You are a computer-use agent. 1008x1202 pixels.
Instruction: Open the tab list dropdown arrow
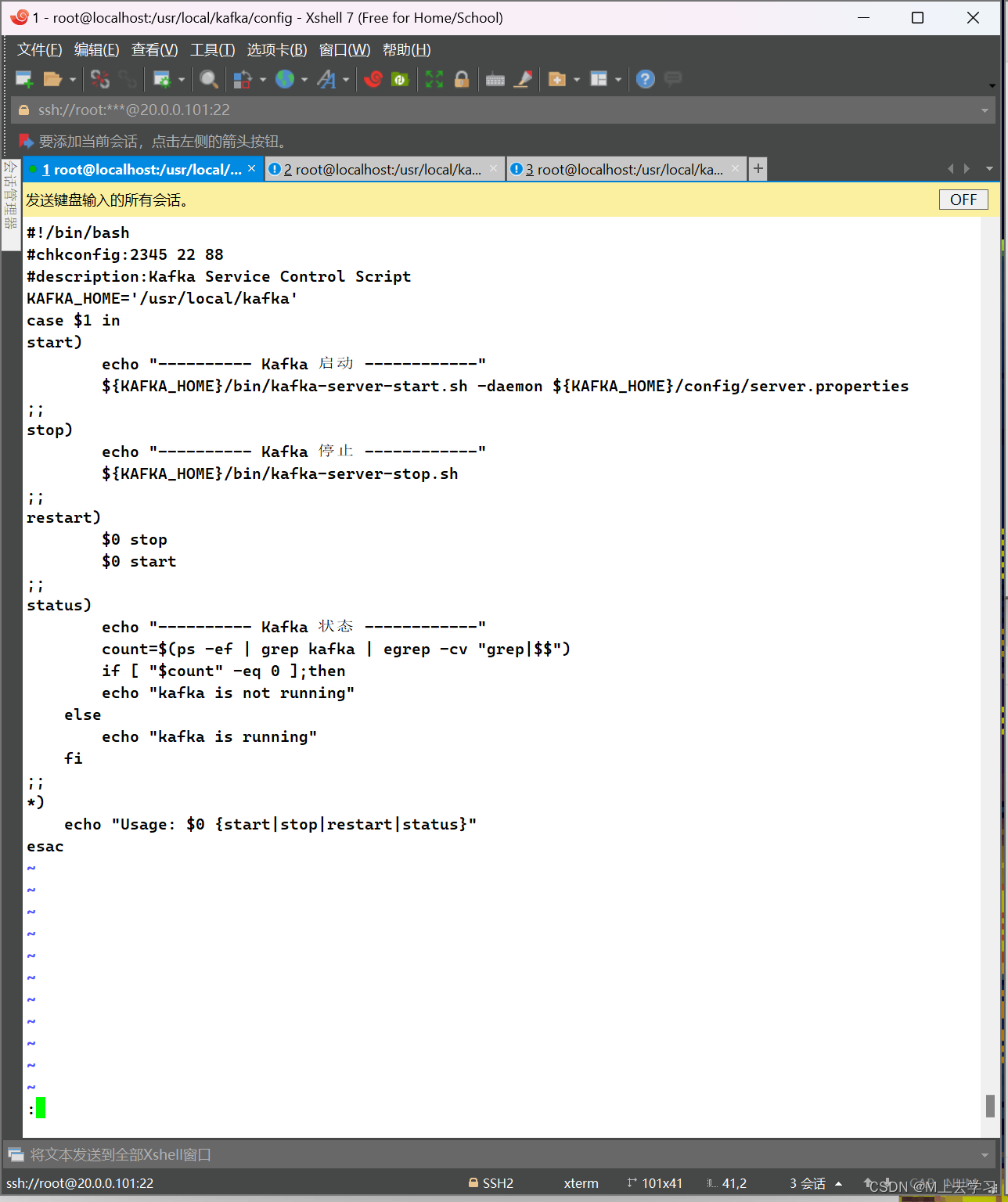click(x=989, y=169)
